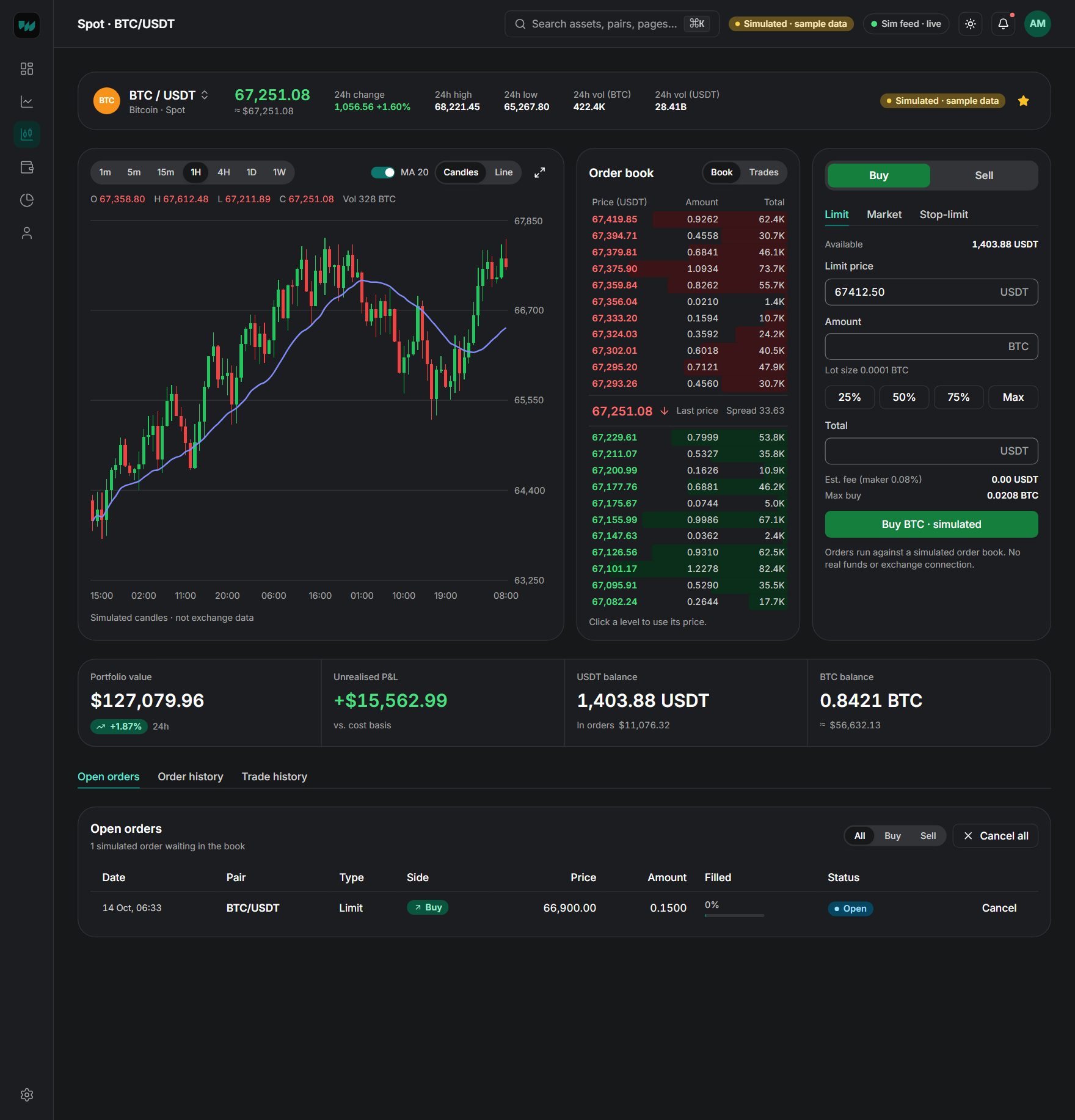The height and width of the screenshot is (1120, 1075).
Task: Open the wallet sidebar icon
Action: [27, 167]
